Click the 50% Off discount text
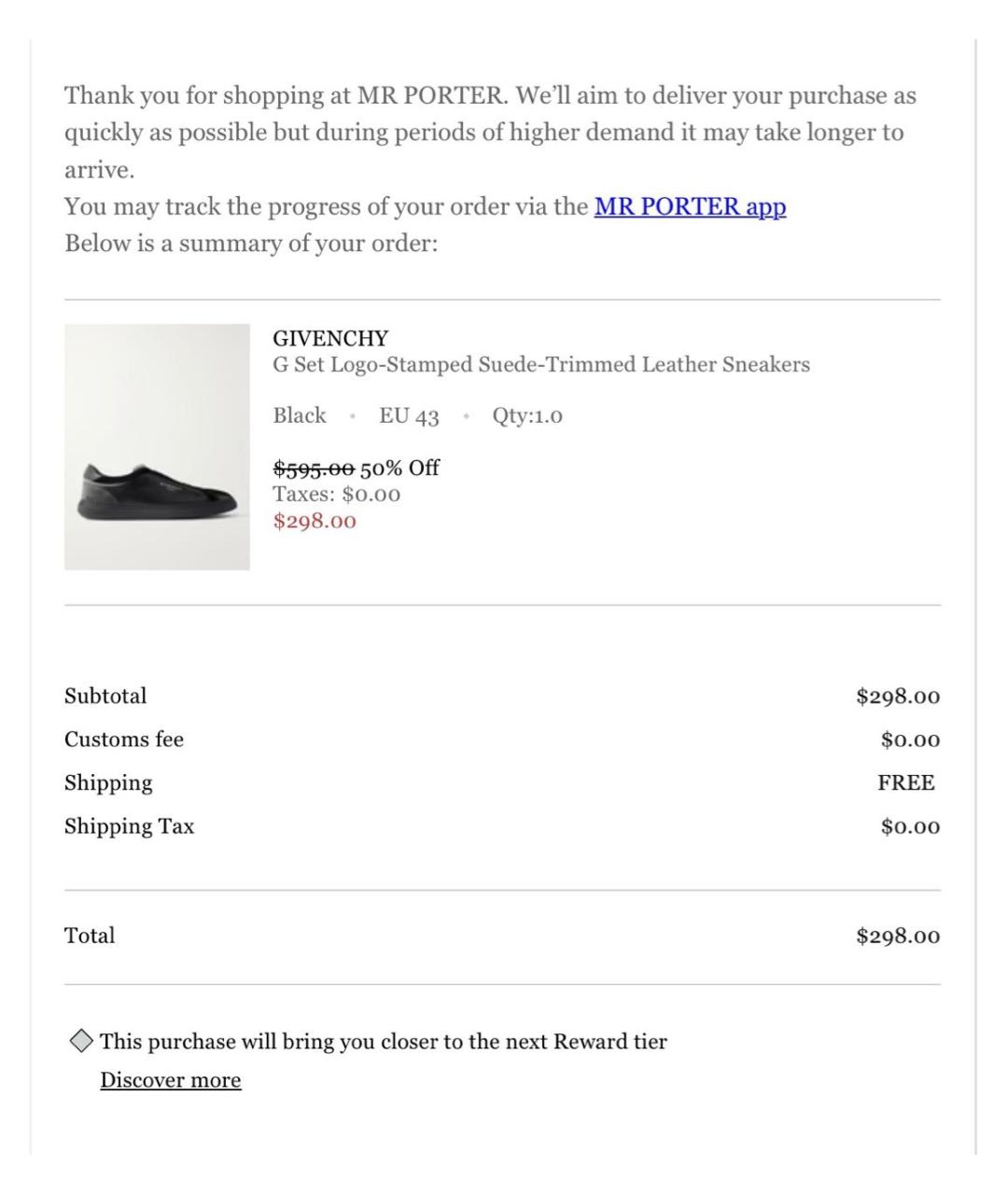 pos(400,468)
